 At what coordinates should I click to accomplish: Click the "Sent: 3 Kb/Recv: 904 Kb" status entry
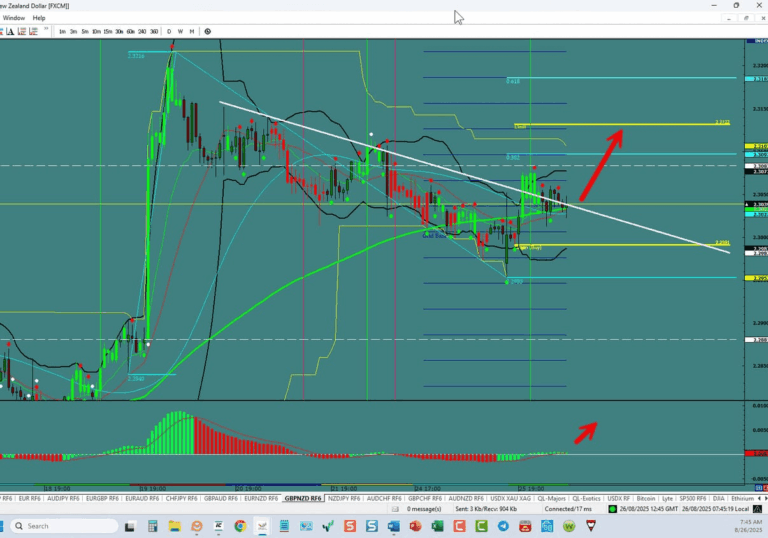click(x=486, y=509)
